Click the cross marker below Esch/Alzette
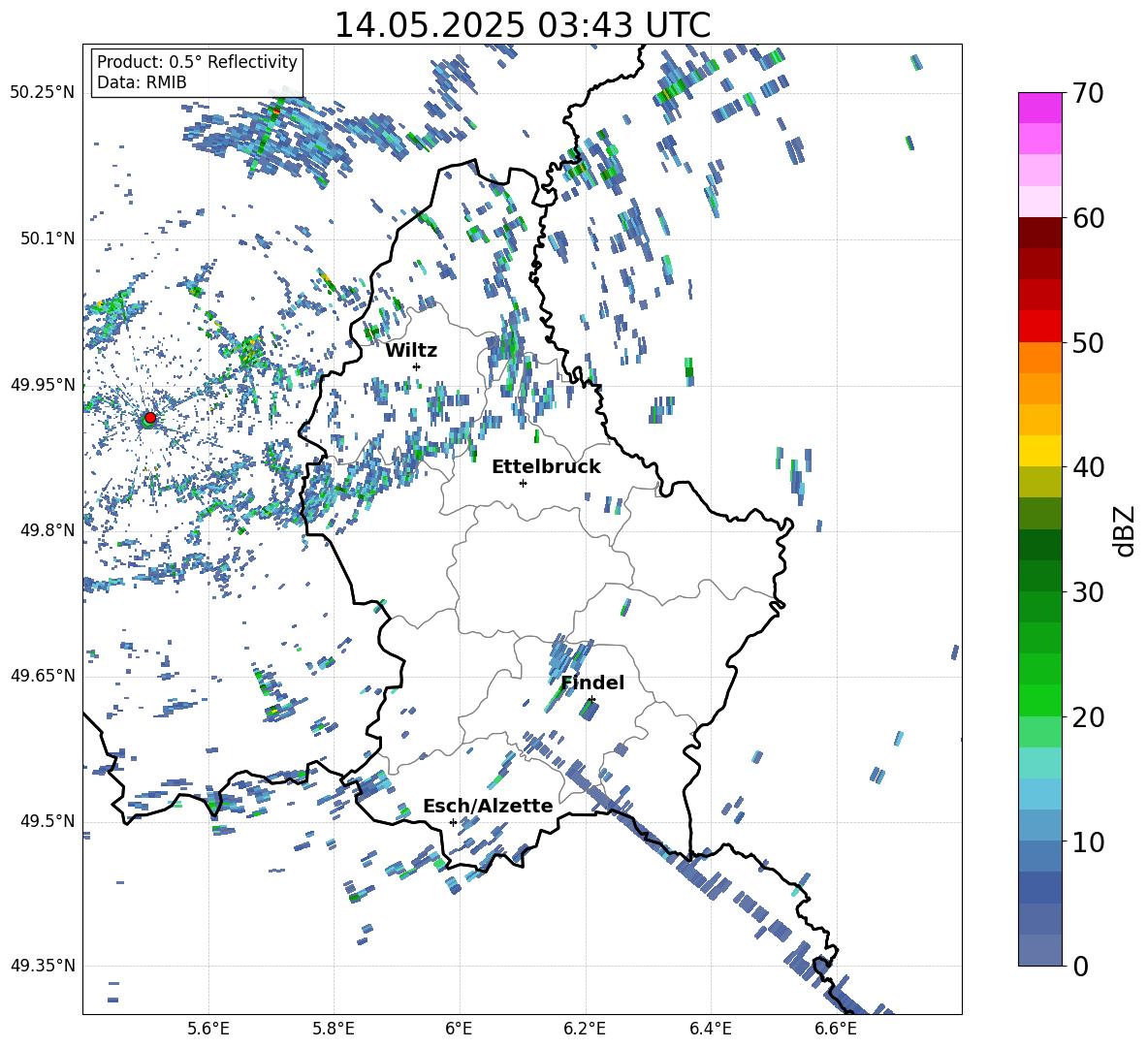1148x1048 pixels. click(x=453, y=822)
